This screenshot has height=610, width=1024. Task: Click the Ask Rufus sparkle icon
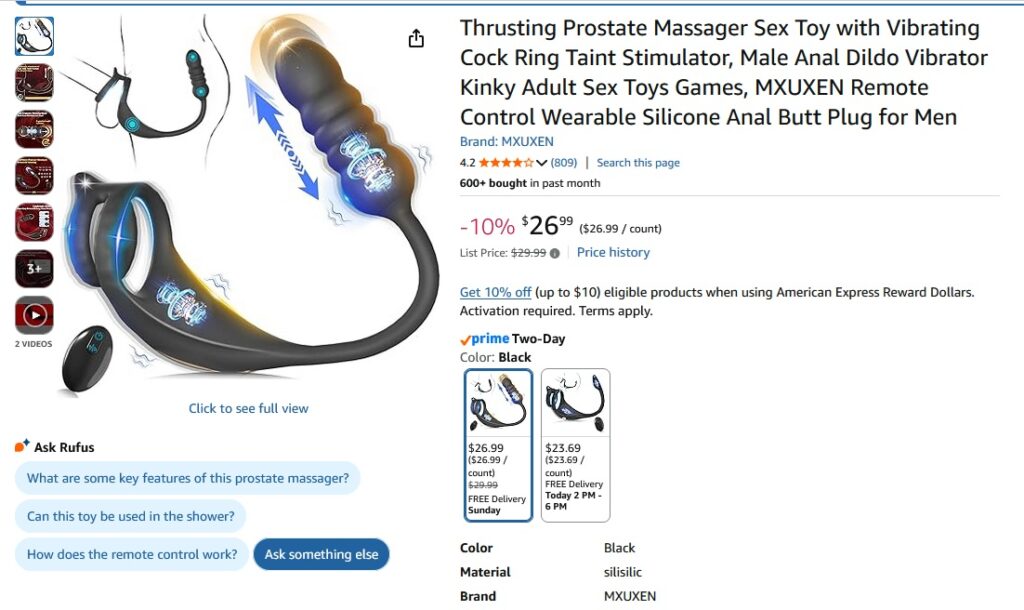coord(22,446)
